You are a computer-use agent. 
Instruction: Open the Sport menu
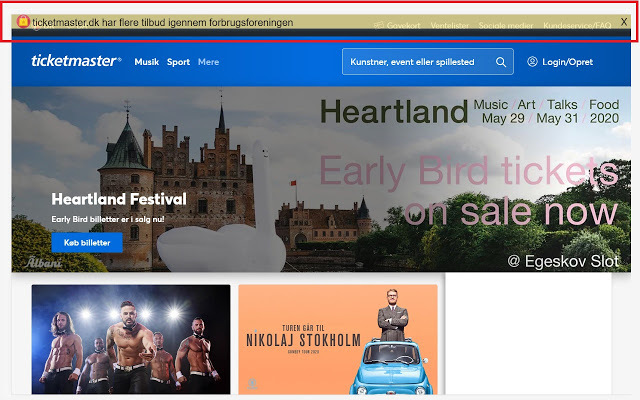tap(178, 62)
